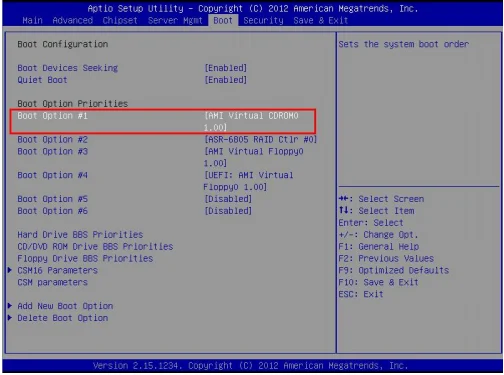Click the Select Item key hint
Image resolution: width=504 pixels, height=375 pixels.
376,211
